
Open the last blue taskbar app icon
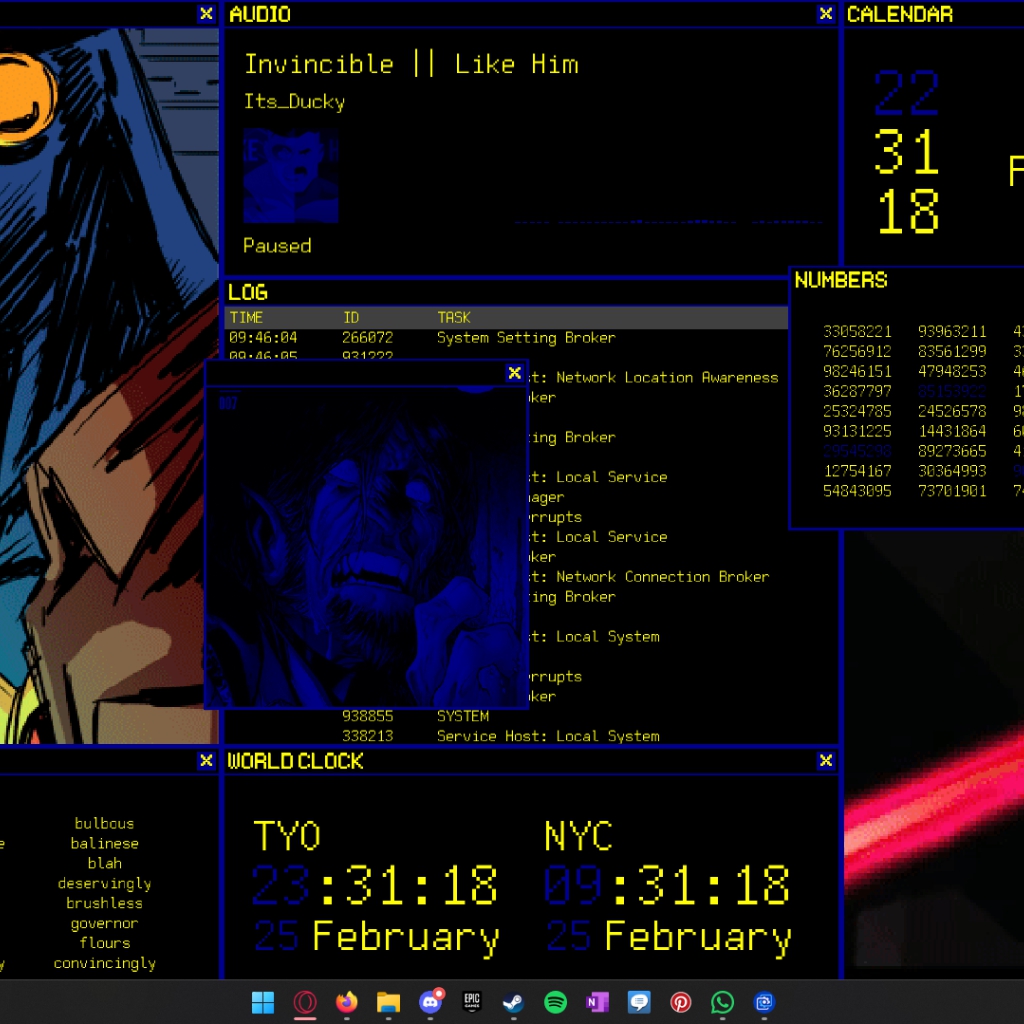pos(764,1002)
